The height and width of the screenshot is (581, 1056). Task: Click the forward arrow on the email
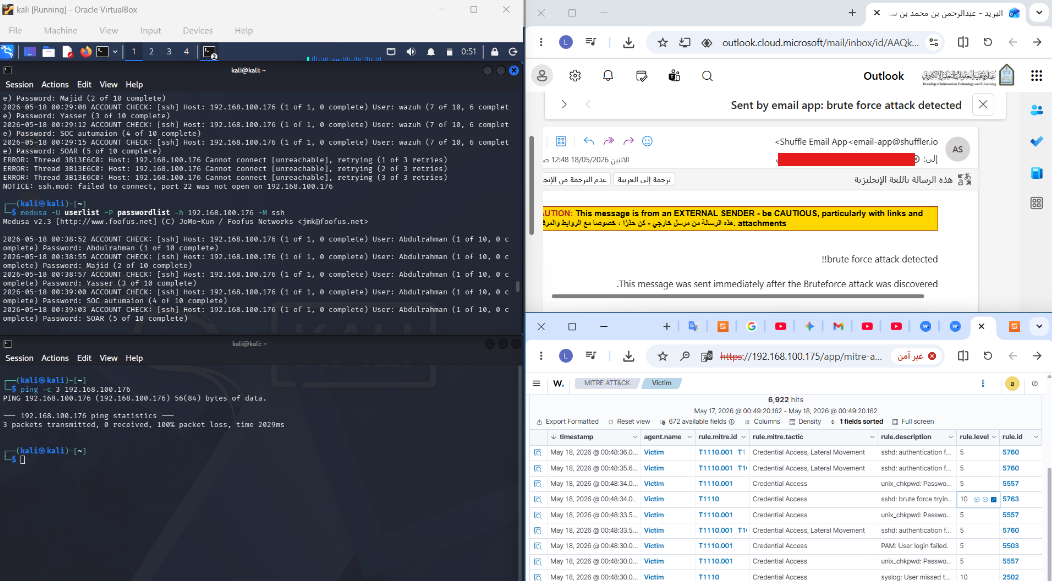[x=628, y=141]
